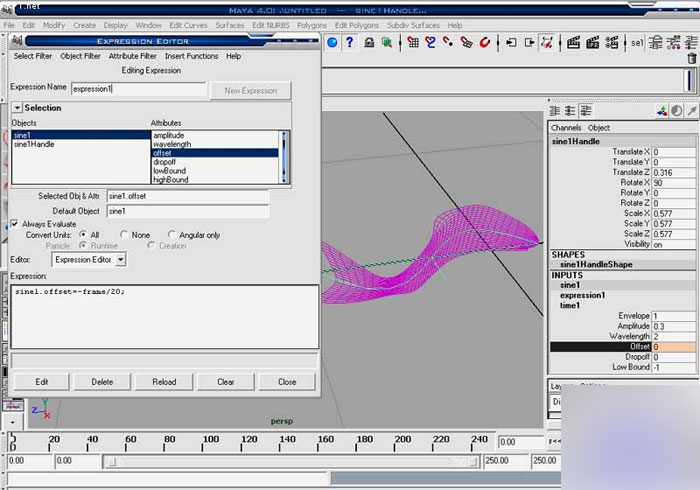The image size is (700, 490).
Task: Toggle the Always Evaluate checkbox
Action: click(x=15, y=224)
